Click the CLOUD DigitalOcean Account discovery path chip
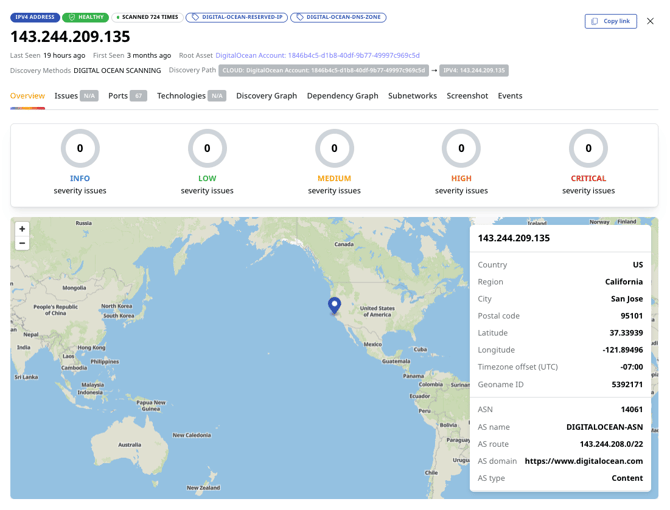 click(x=324, y=71)
